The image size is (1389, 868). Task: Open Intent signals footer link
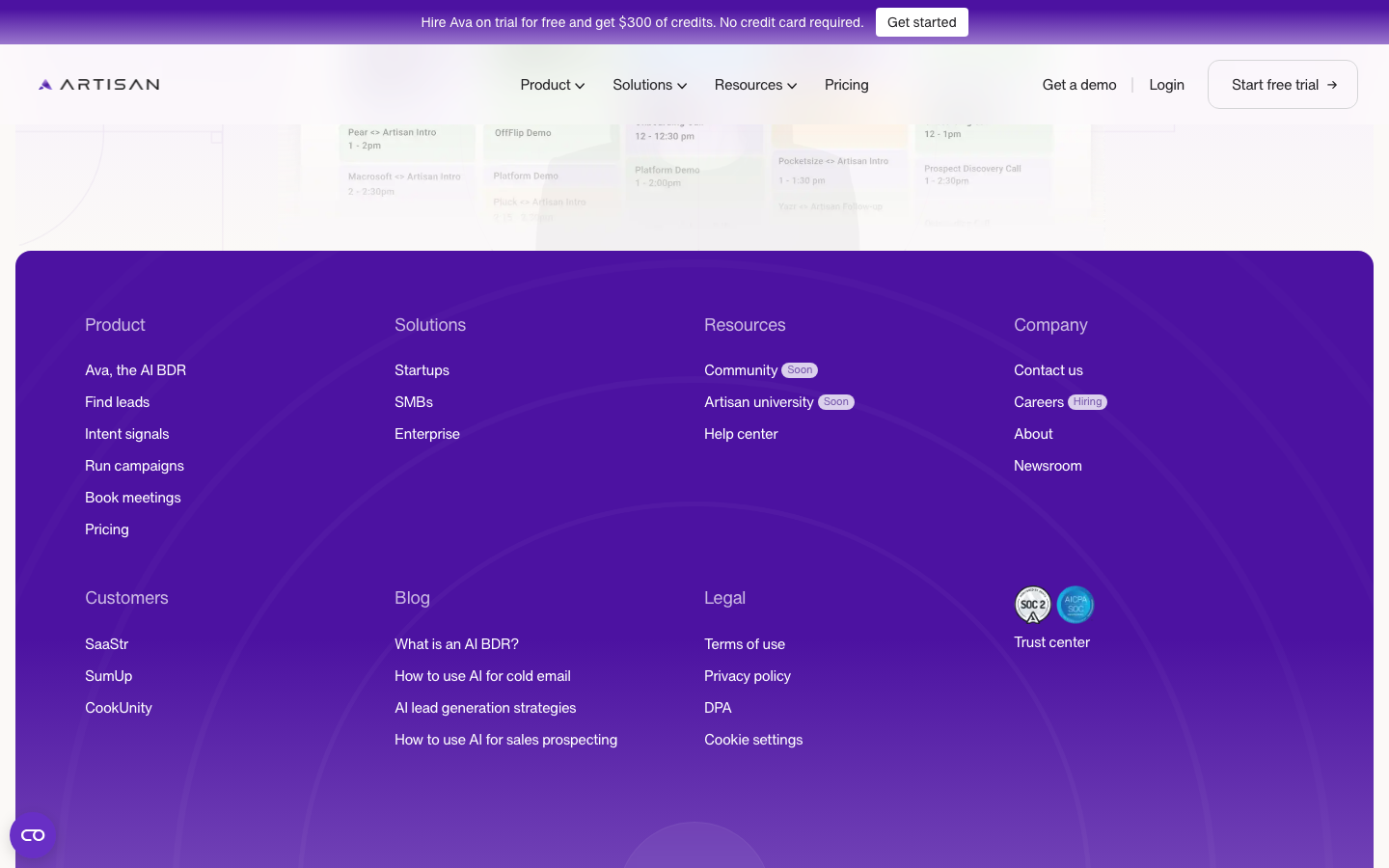(x=126, y=434)
